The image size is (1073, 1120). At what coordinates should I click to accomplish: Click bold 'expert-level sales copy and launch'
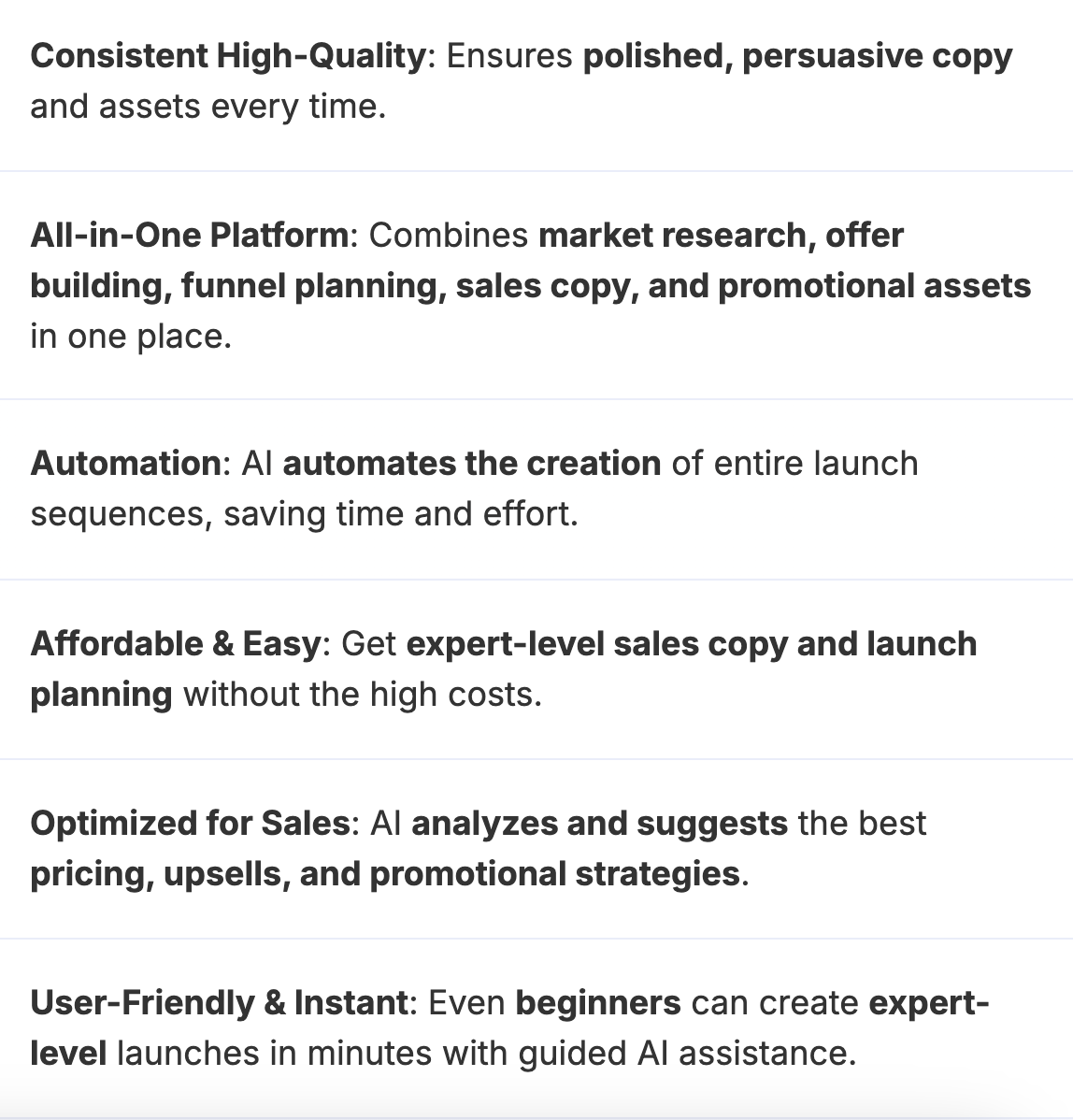[691, 644]
